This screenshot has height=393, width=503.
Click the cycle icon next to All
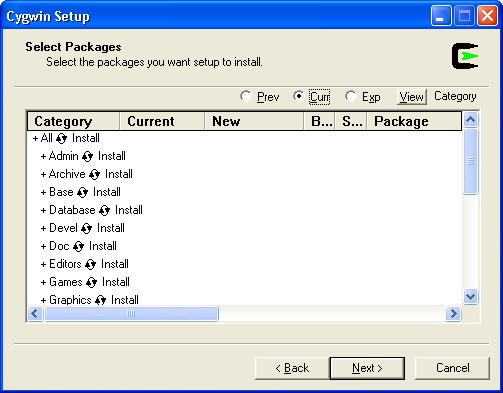pos(61,138)
